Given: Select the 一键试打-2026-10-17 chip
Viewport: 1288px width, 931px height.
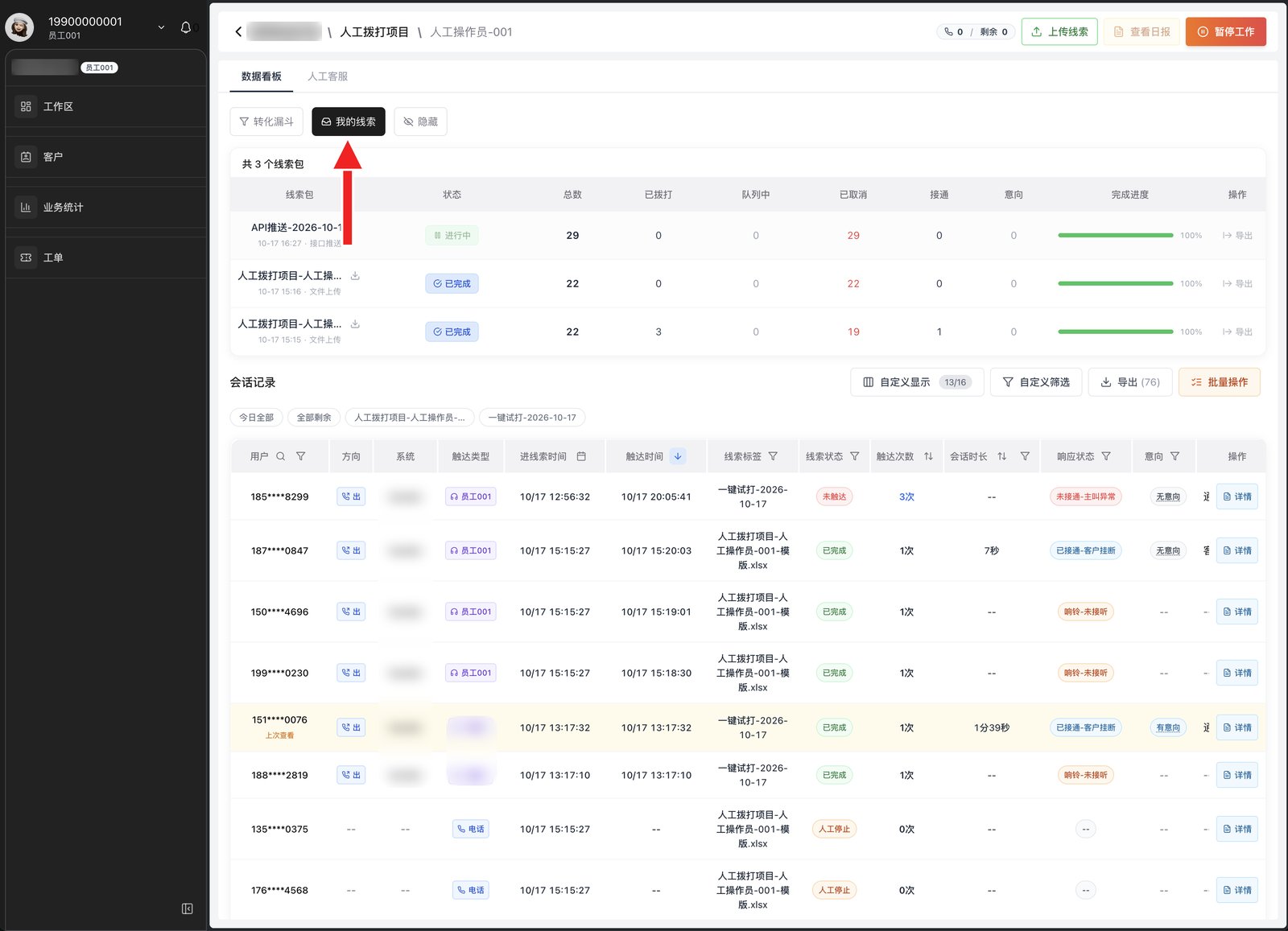Looking at the screenshot, I should pos(532,418).
